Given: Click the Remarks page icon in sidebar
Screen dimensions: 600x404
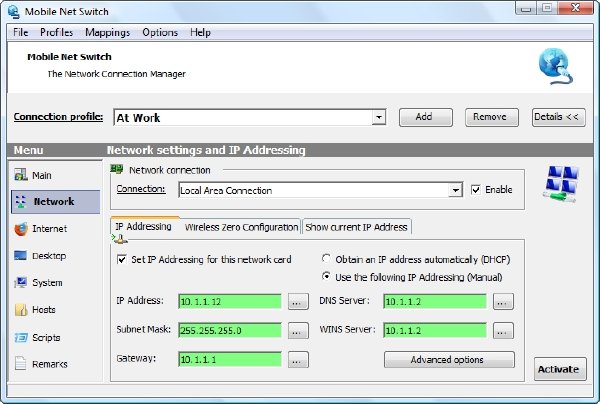Looking at the screenshot, I should tap(20, 363).
